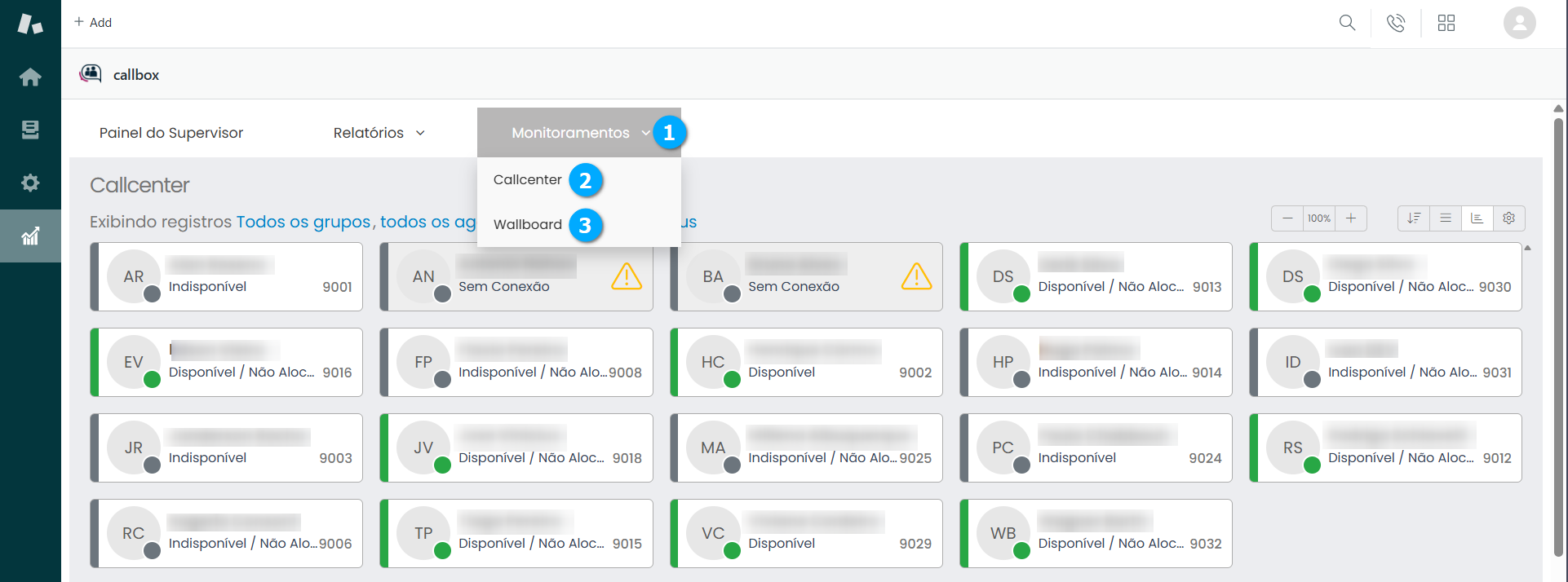Open the analytics chart sidebar icon
This screenshot has width=1568, height=582.
point(30,236)
